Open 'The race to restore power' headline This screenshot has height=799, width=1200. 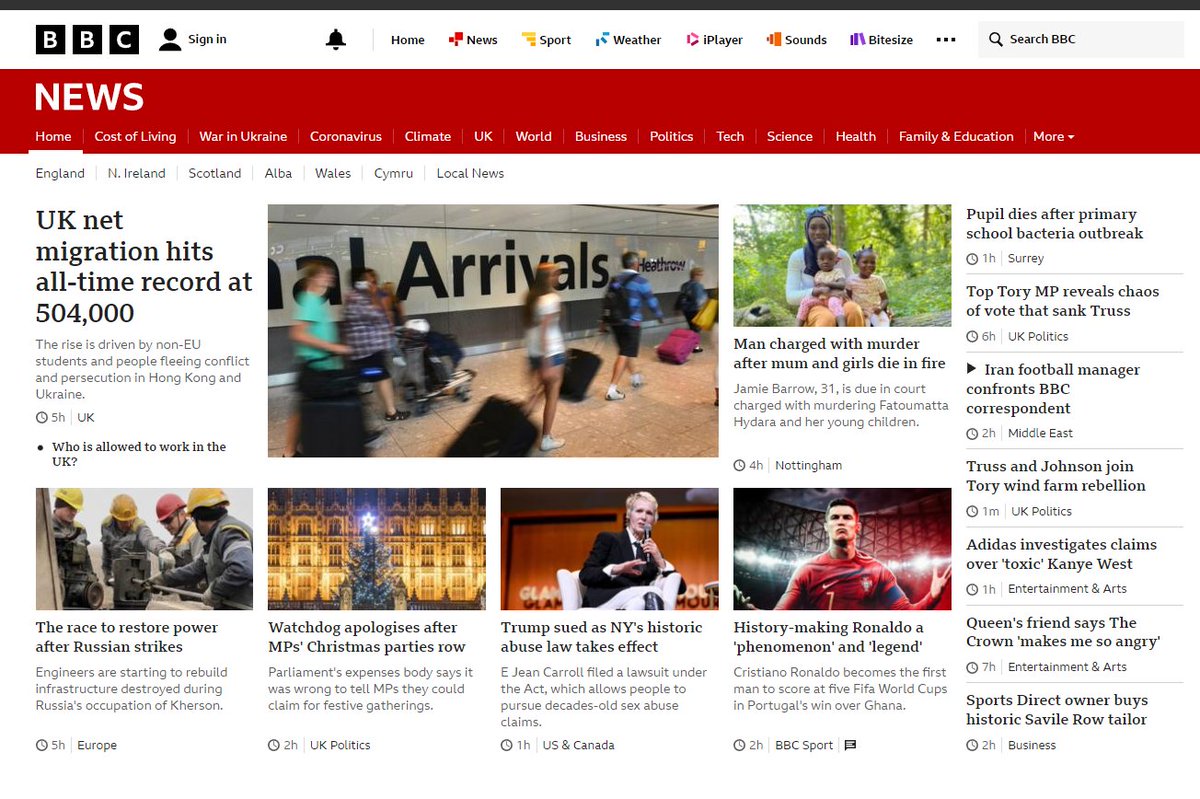click(x=127, y=637)
